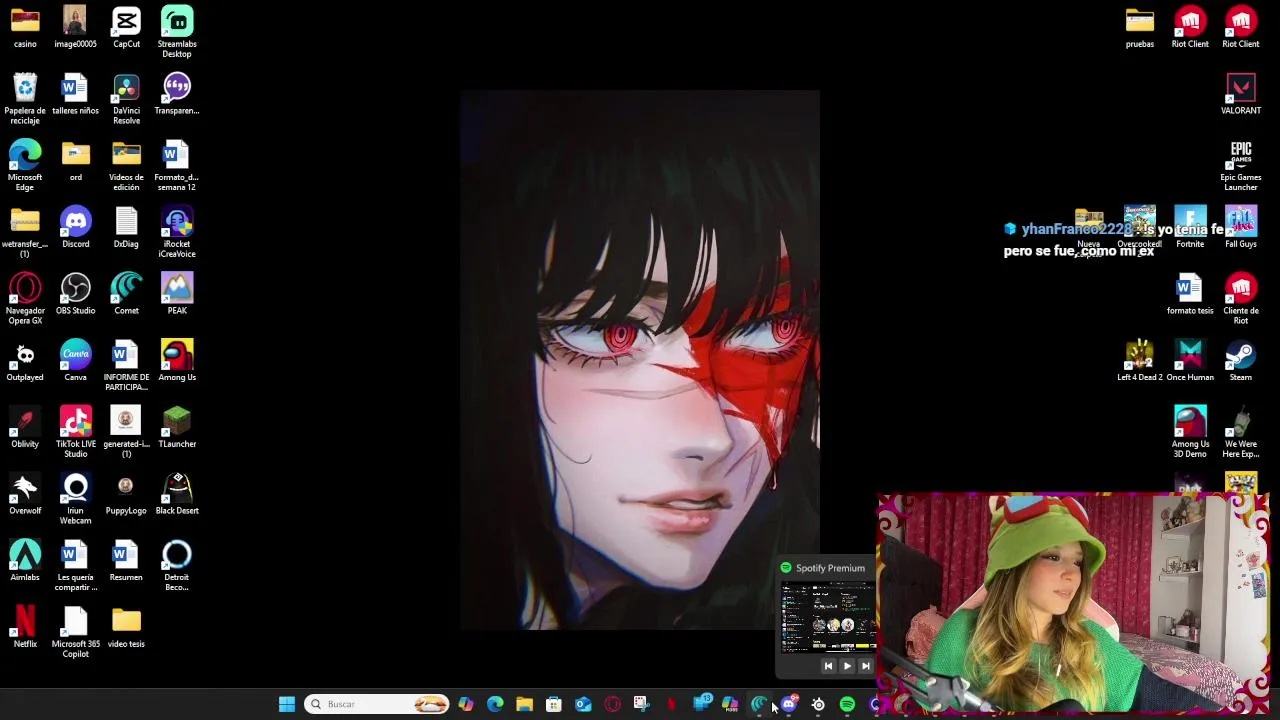Open the casino folder

coord(25,27)
